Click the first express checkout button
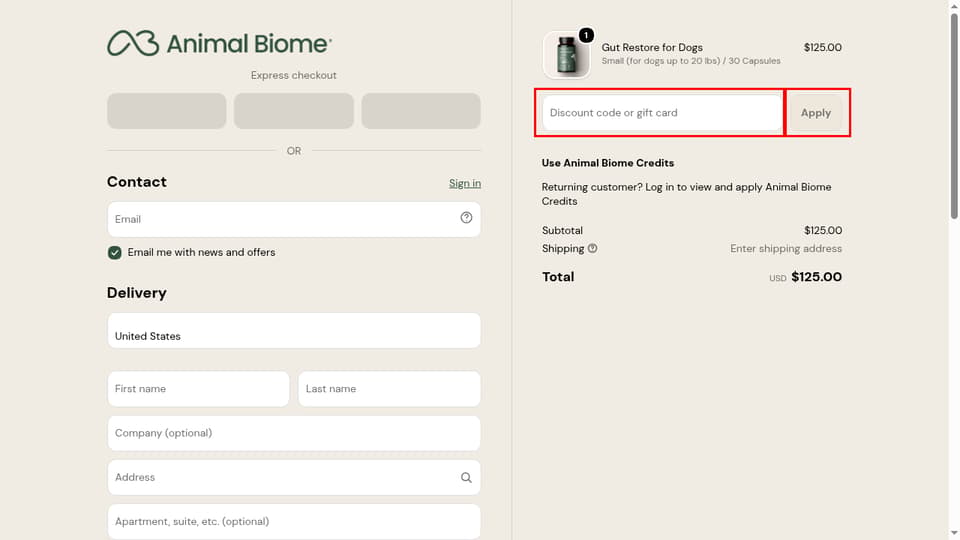 pos(167,111)
